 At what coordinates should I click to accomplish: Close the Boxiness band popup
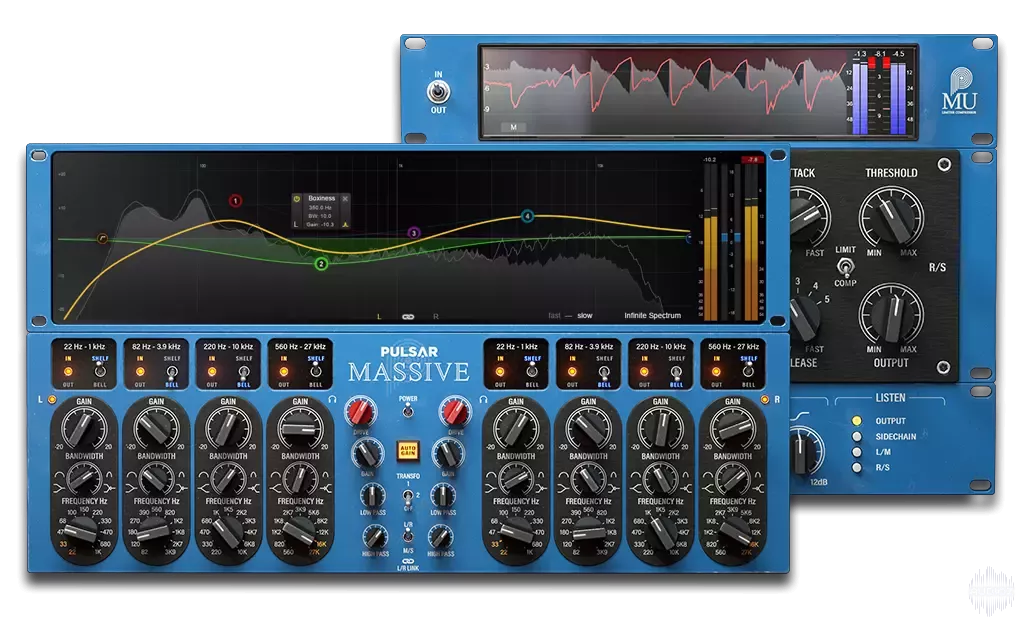point(345,198)
